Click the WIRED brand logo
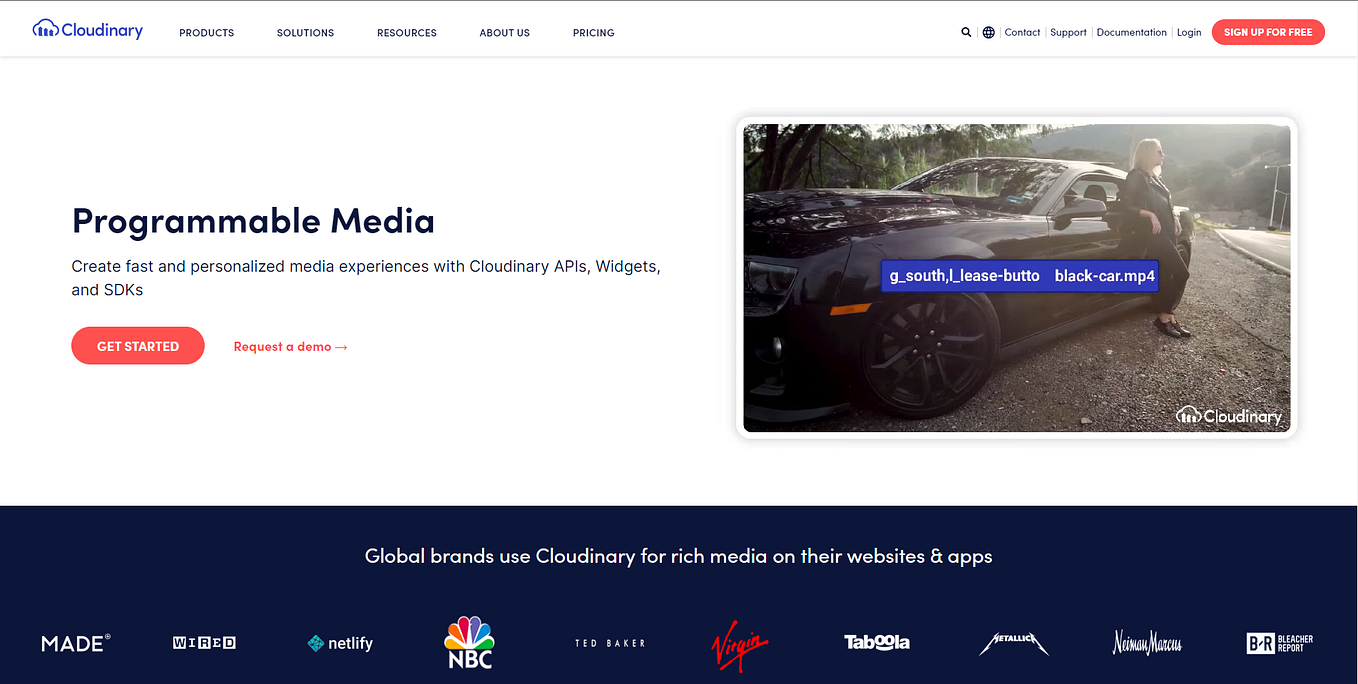Viewport: 1358px width, 684px height. coord(204,643)
